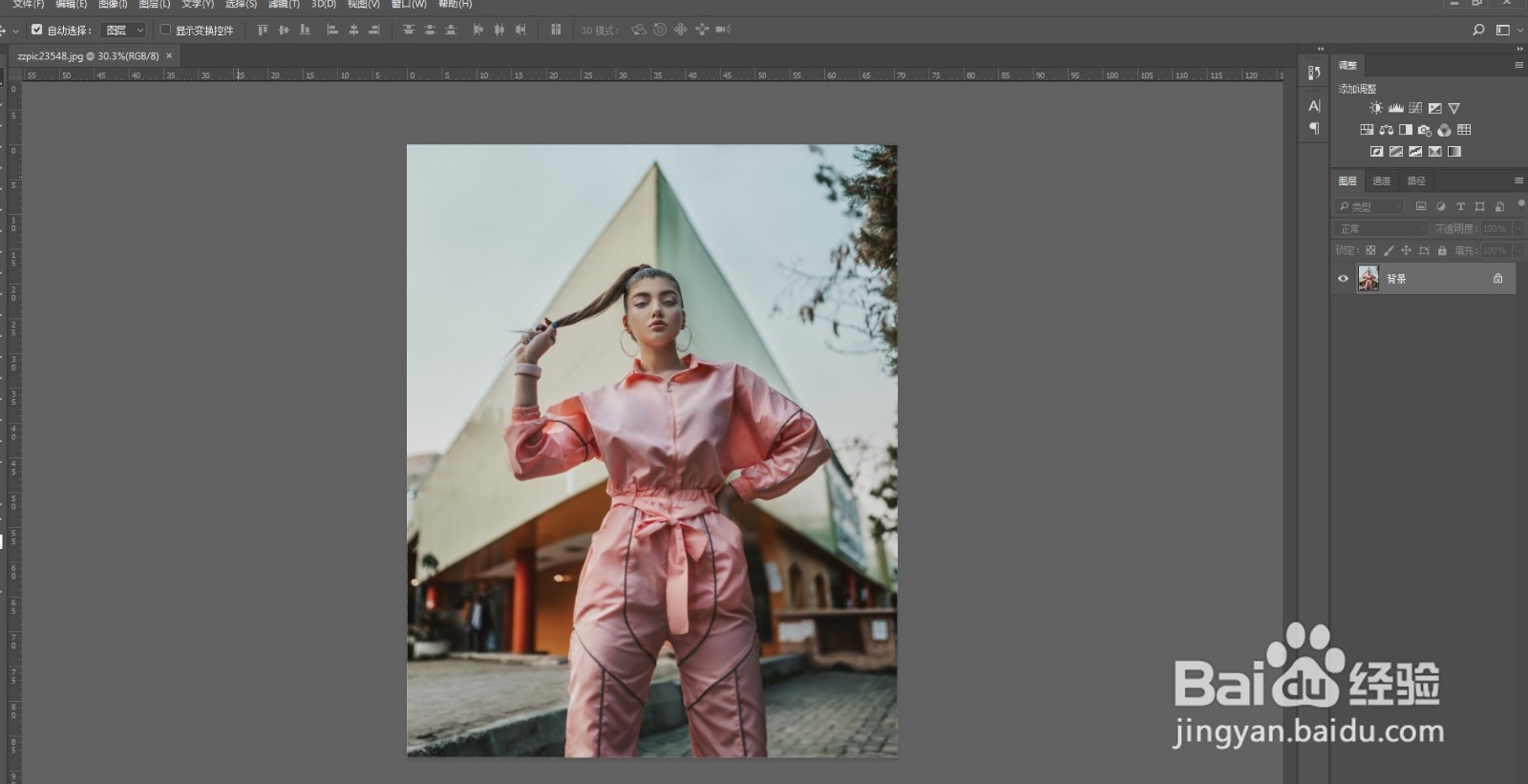Add Hue/Saturation adjustment
Screen dimensions: 1528x784
coord(1367,130)
